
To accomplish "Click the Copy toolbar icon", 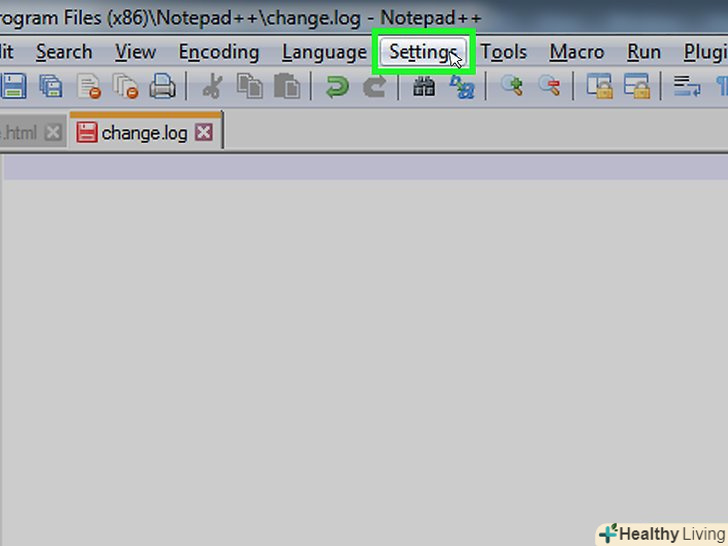I will pos(249,86).
